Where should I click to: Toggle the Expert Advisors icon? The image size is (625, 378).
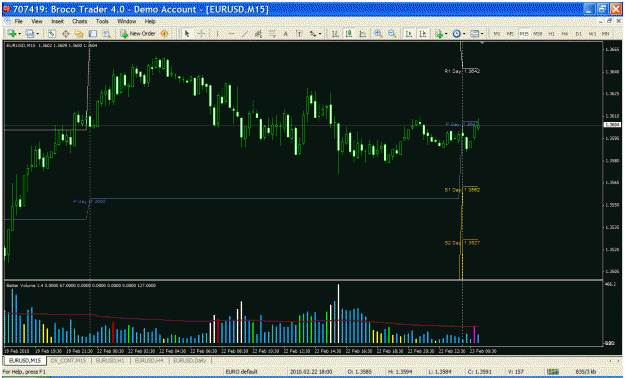(x=164, y=34)
